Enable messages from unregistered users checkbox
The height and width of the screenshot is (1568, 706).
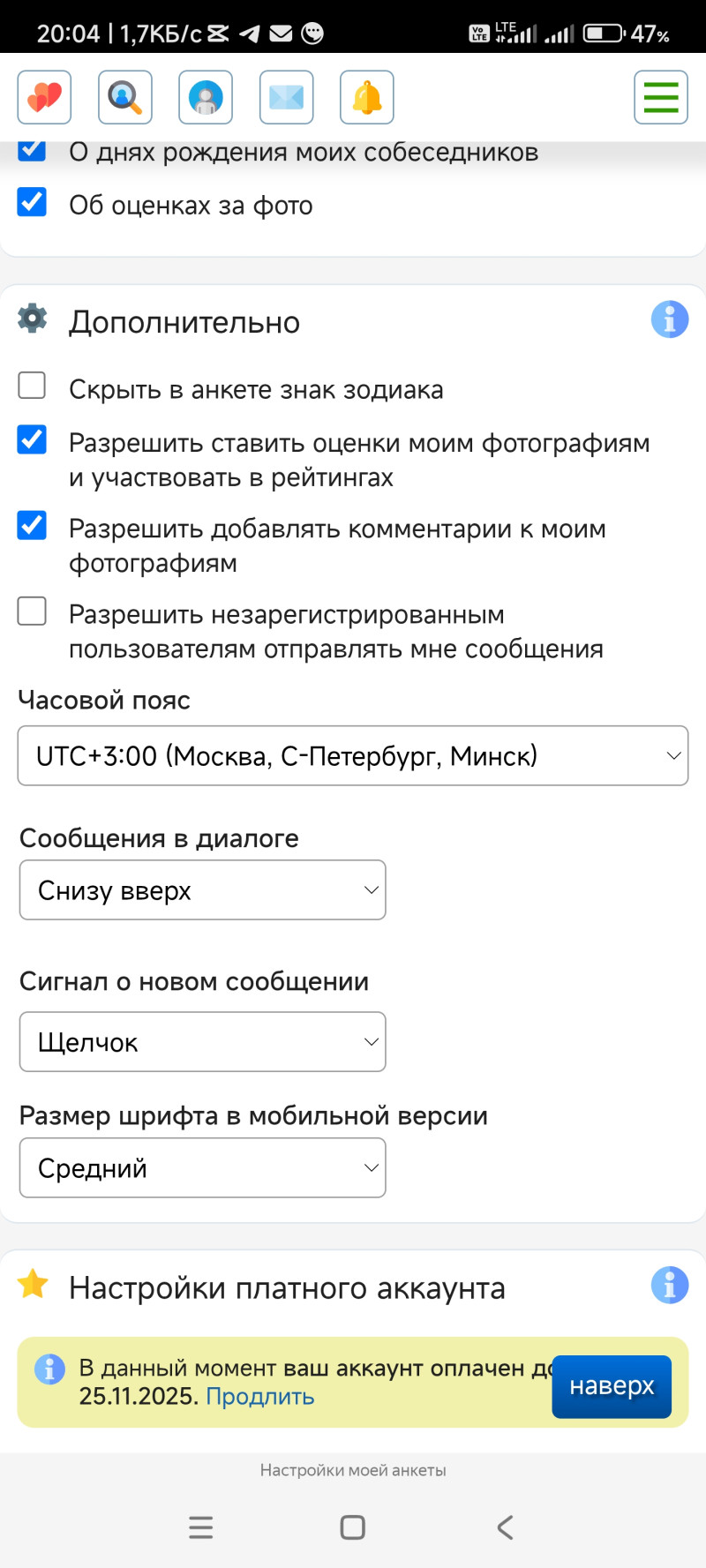point(33,611)
